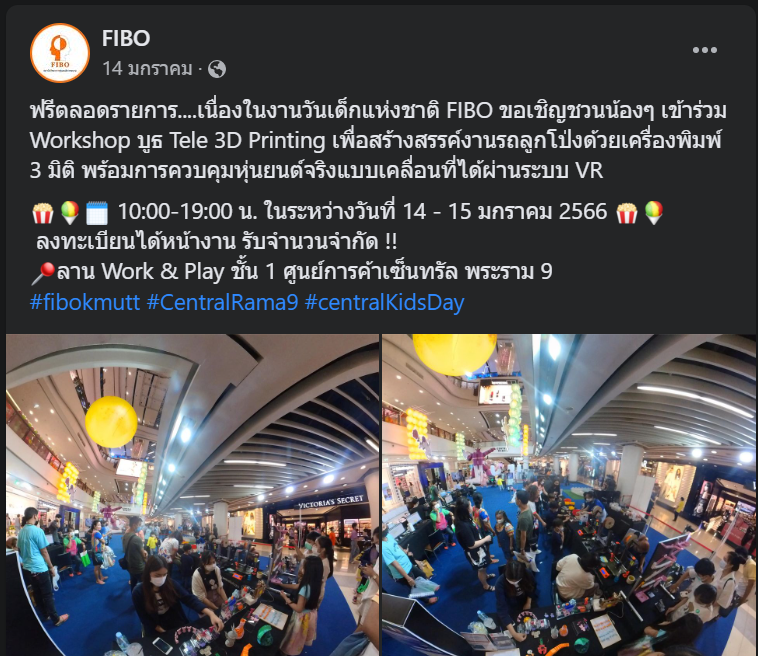Open the #CentralRama9 hashtag
758x656 pixels.
tap(222, 302)
